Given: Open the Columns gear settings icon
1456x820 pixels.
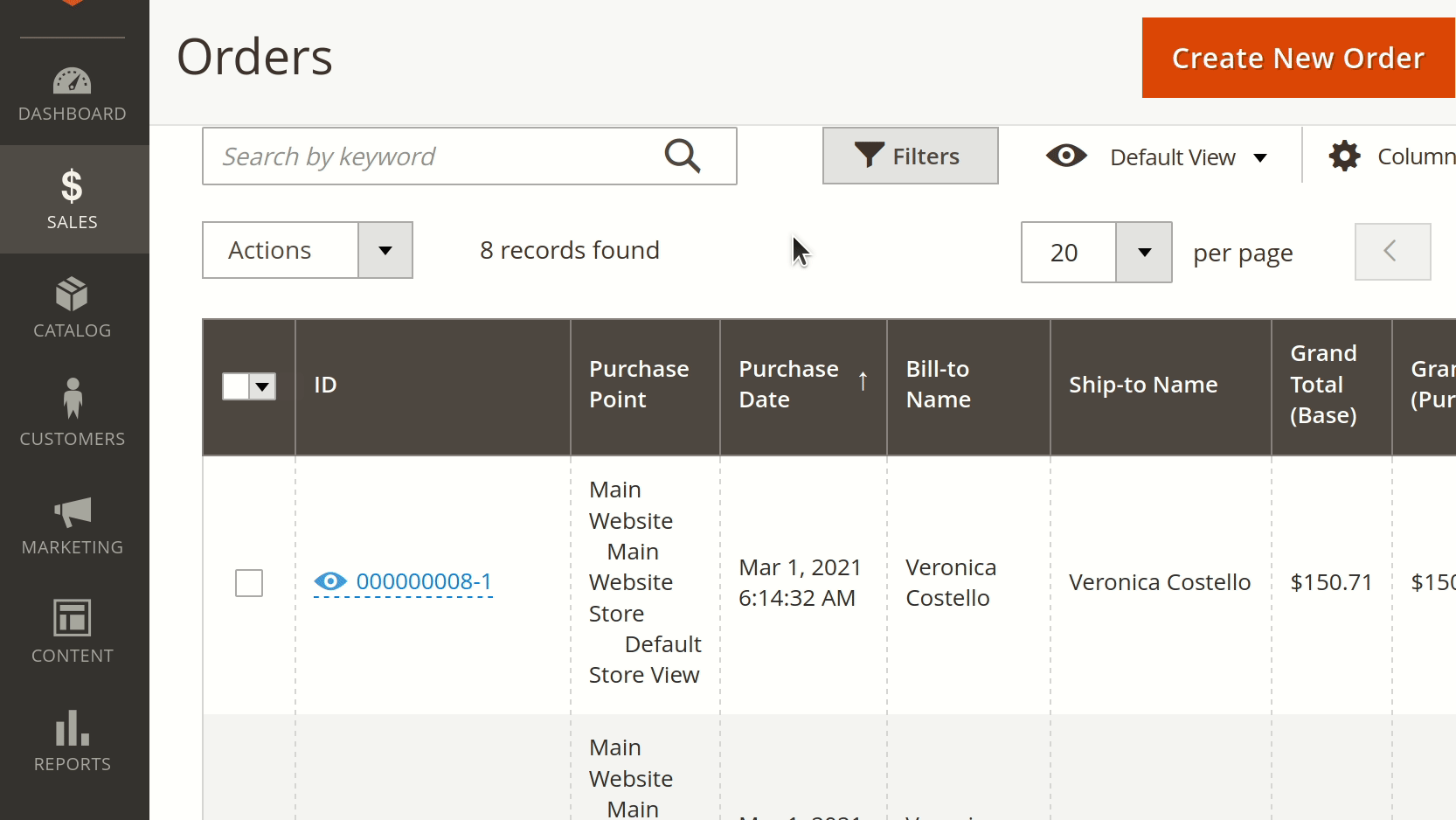Looking at the screenshot, I should (1345, 156).
